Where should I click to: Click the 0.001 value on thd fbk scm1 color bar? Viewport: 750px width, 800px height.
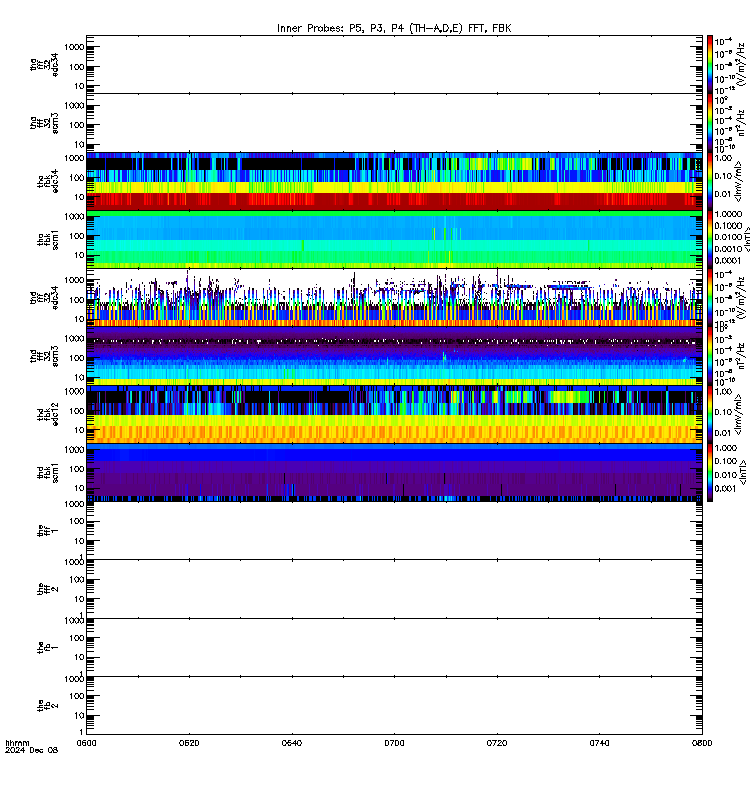pyautogui.click(x=724, y=489)
